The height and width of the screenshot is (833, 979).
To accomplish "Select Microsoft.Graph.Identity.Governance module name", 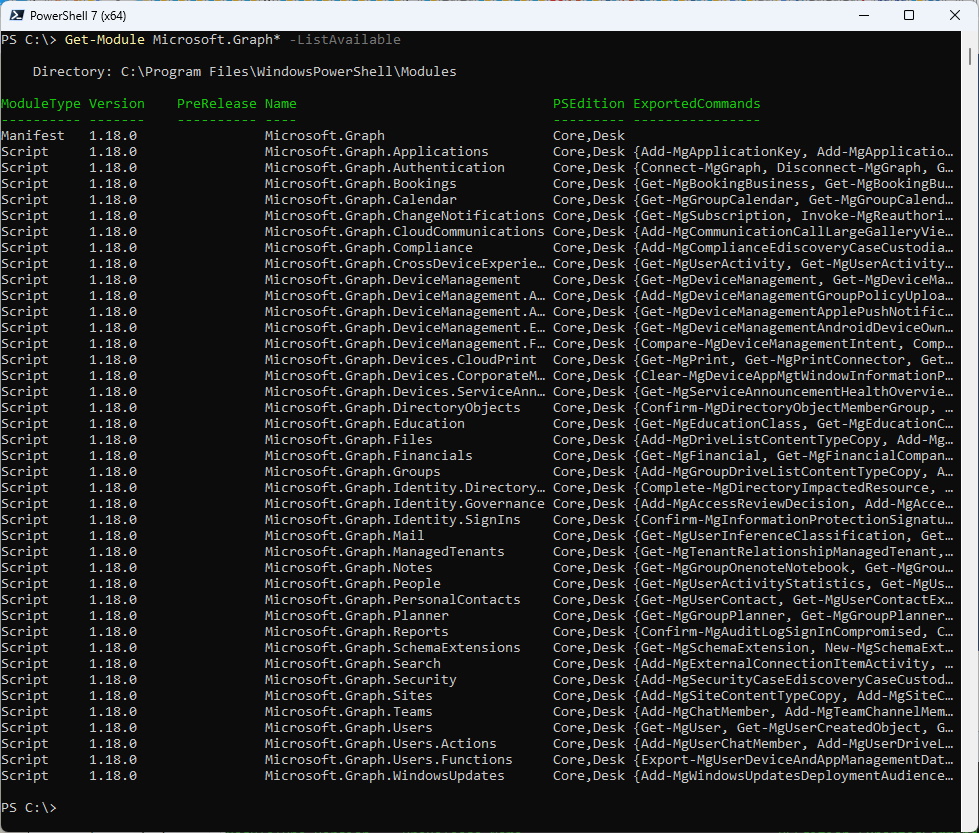I will pyautogui.click(x=405, y=504).
